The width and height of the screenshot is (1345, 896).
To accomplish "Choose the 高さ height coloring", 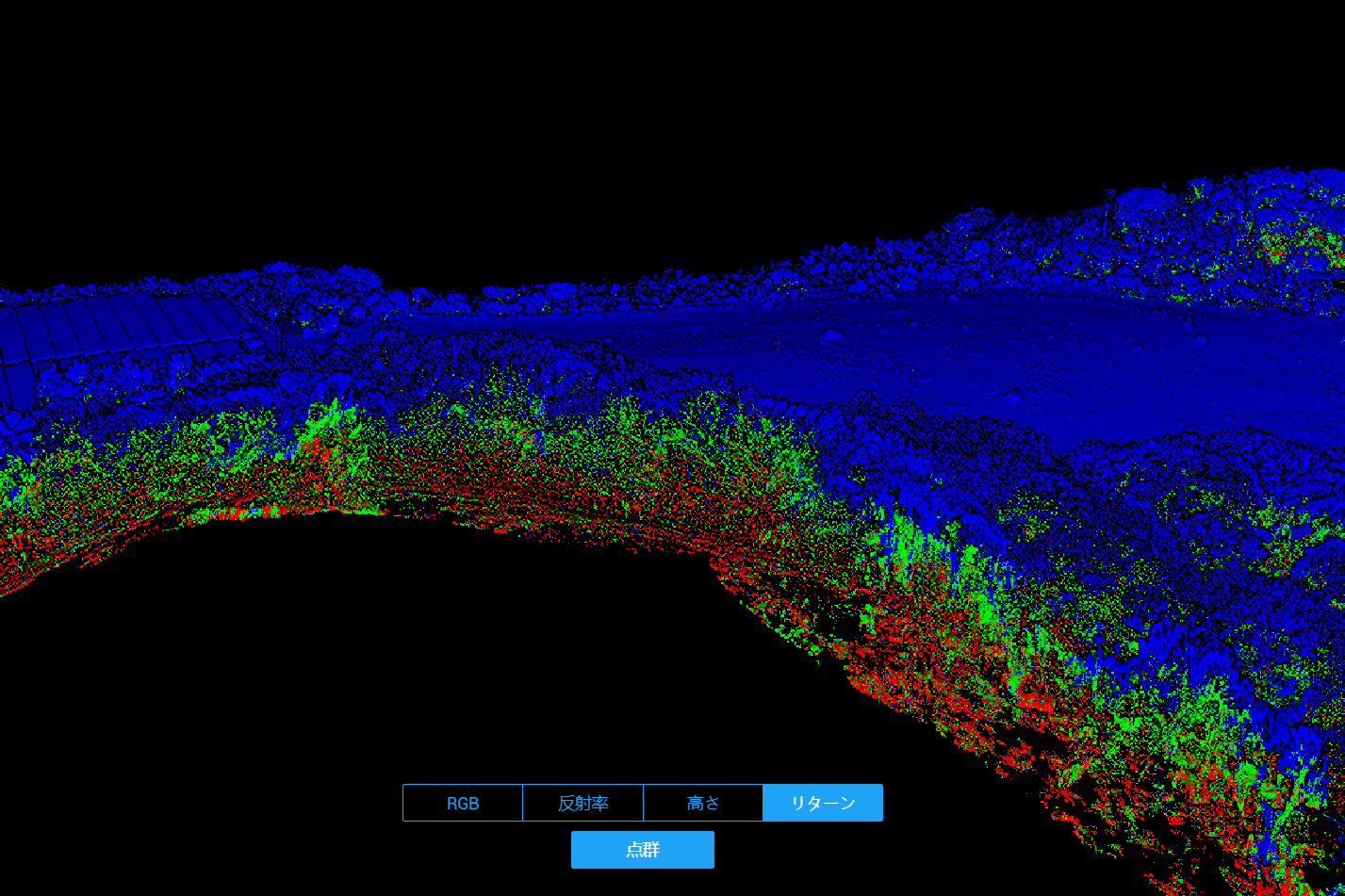I will click(x=703, y=803).
